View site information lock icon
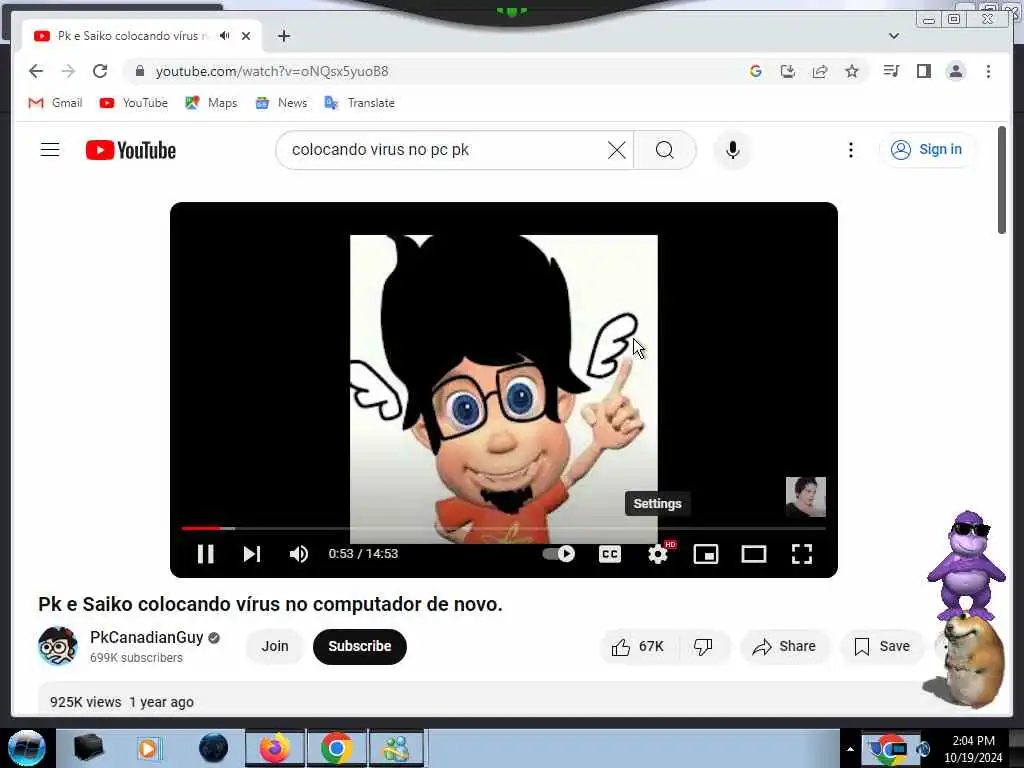 pos(140,71)
